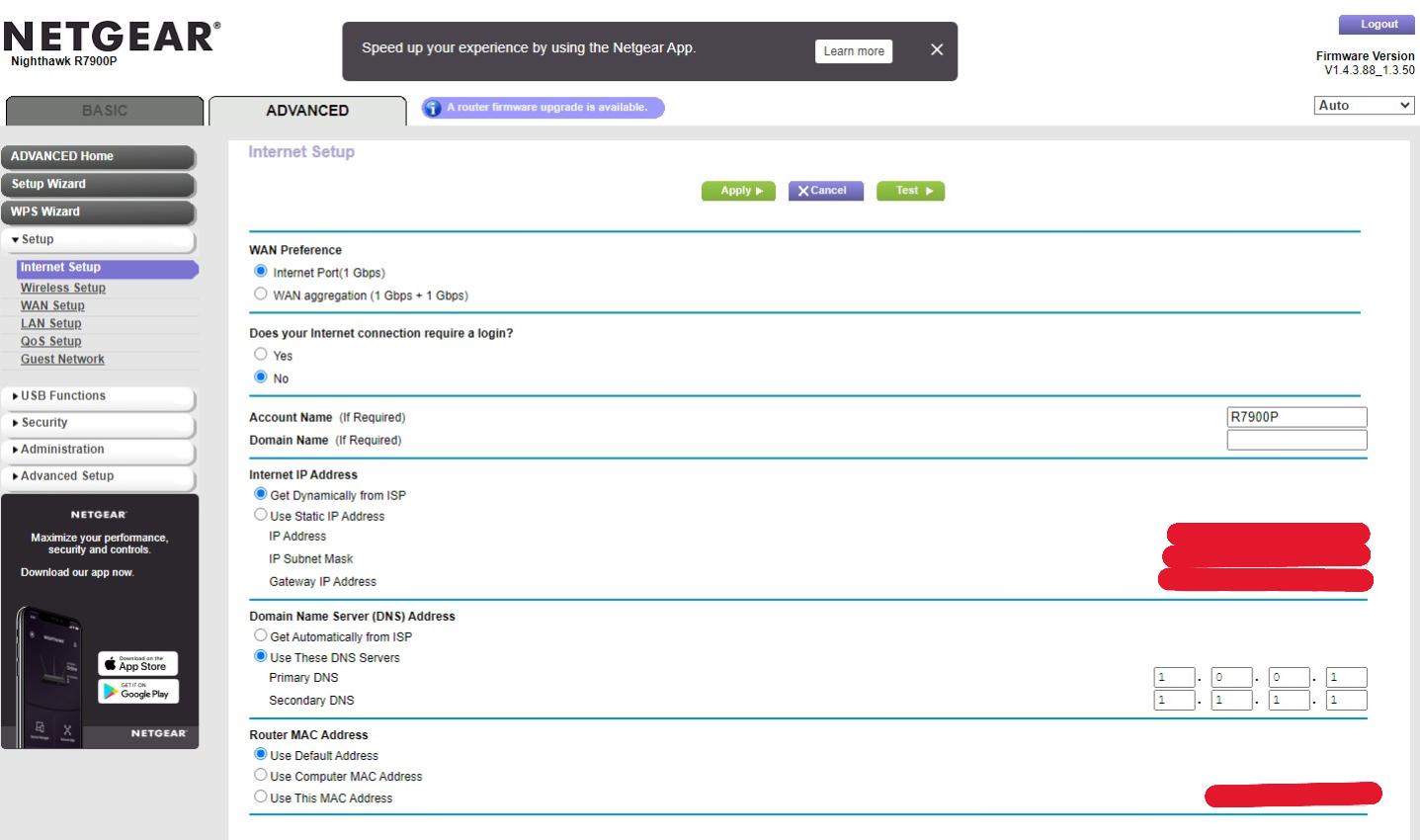
Task: Switch to the BASIC tab
Action: tap(105, 111)
